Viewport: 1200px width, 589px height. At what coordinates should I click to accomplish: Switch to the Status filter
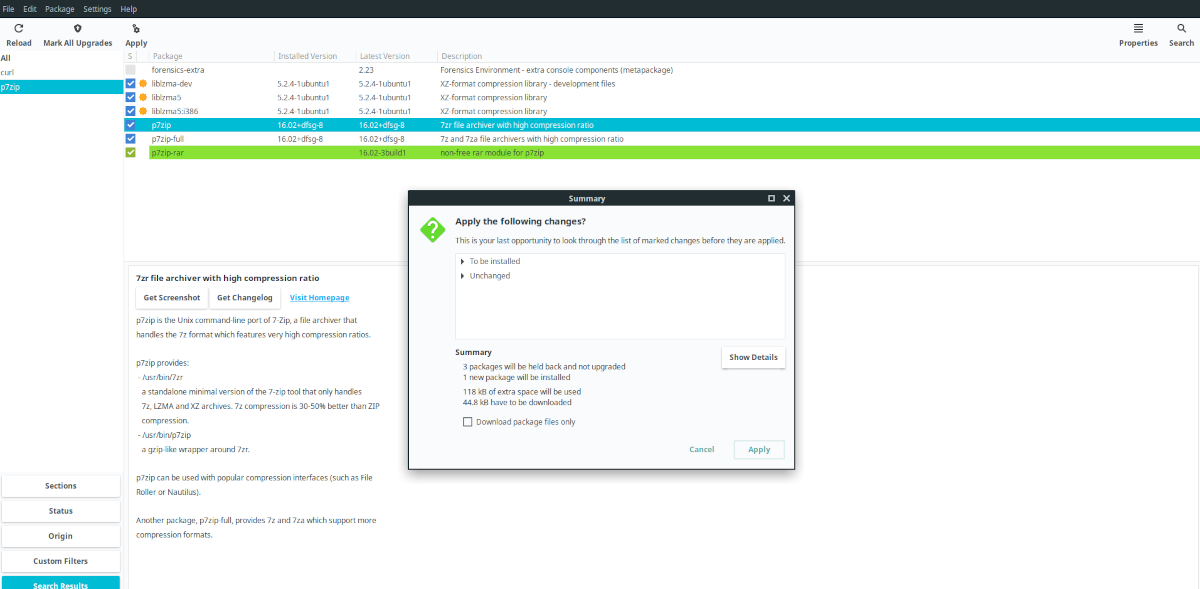pos(61,511)
